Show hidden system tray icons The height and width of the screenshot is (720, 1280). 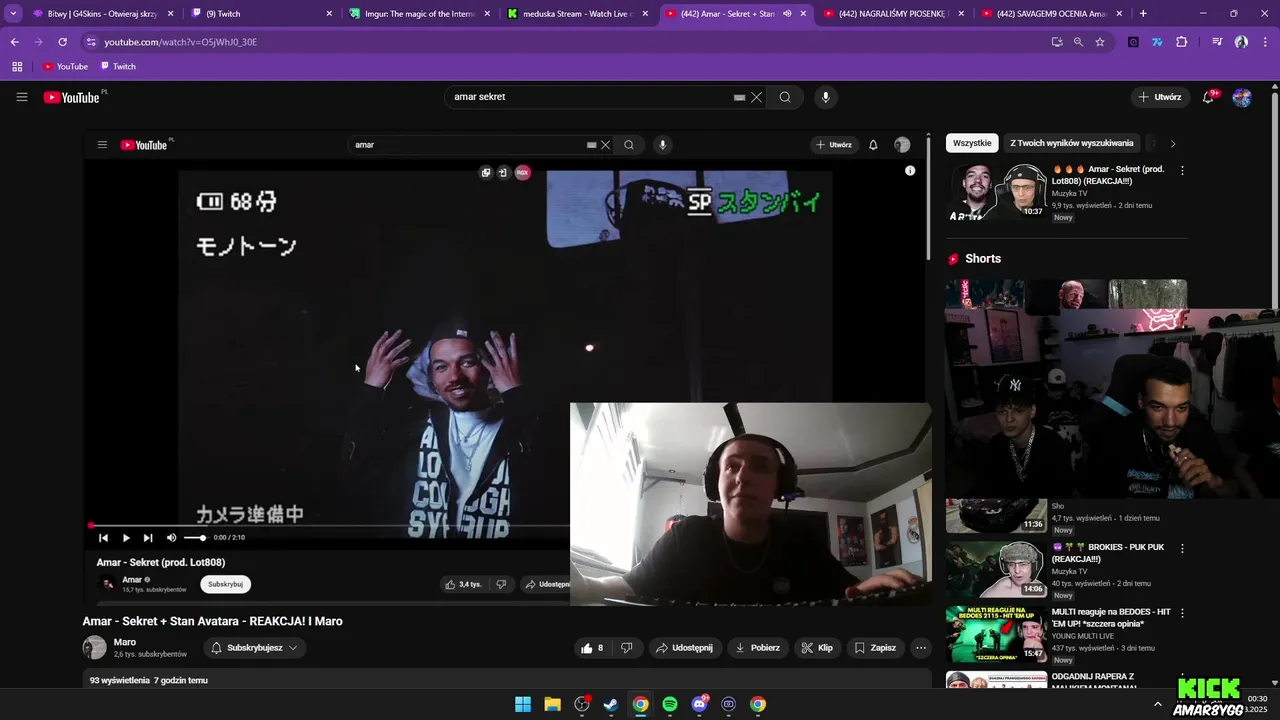(1158, 704)
